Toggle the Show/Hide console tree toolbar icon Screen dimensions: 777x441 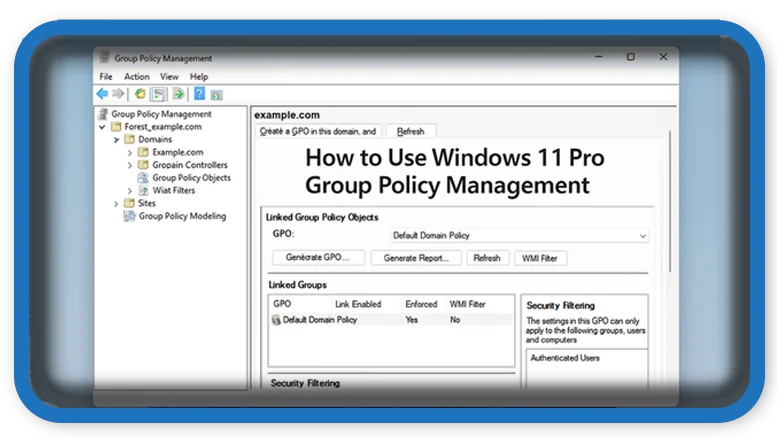[x=159, y=94]
